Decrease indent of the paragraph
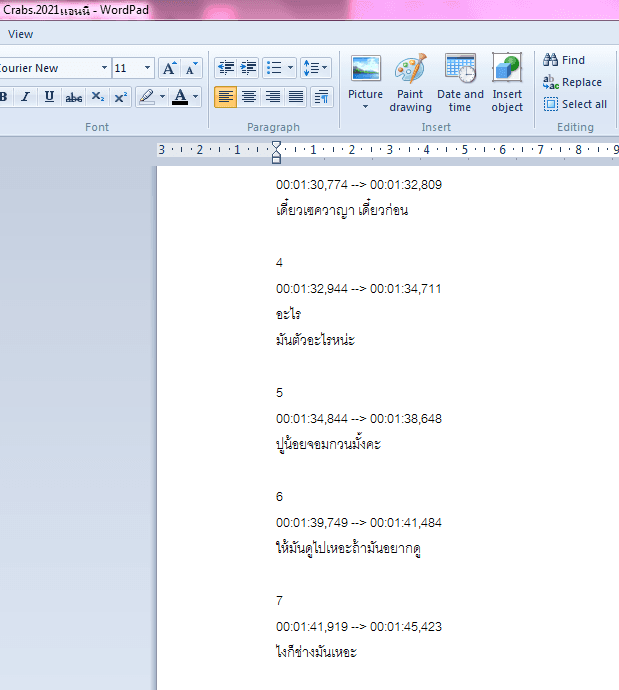619x690 pixels. click(226, 68)
